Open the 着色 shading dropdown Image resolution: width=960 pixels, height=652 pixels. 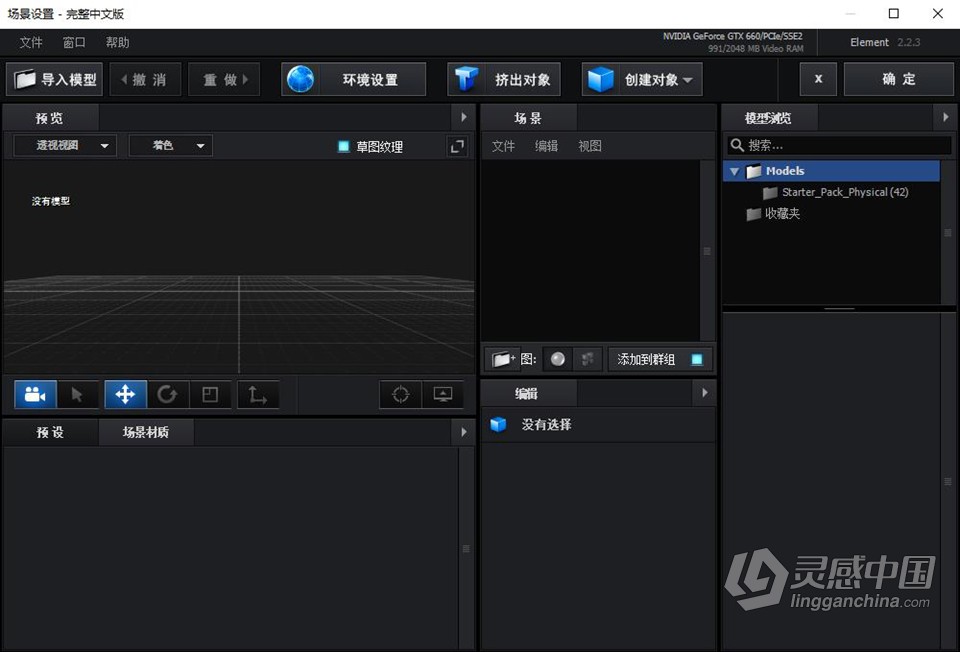click(x=171, y=146)
